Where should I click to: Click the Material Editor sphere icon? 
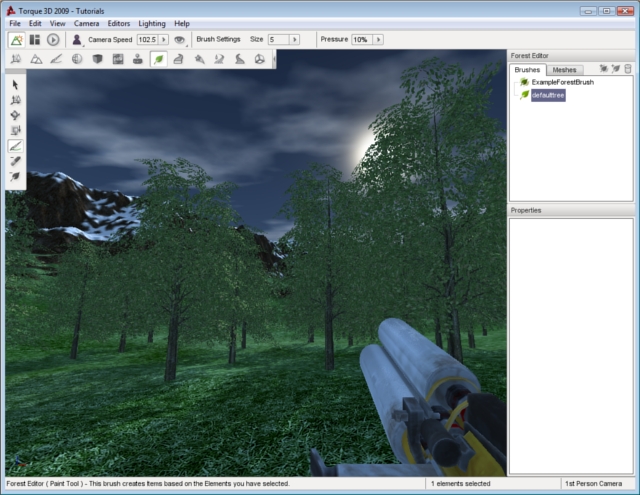point(77,59)
